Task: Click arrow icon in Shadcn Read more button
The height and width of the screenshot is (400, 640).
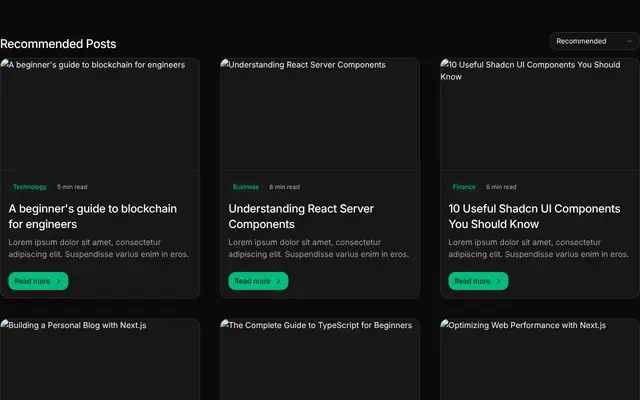Action: tap(498, 281)
